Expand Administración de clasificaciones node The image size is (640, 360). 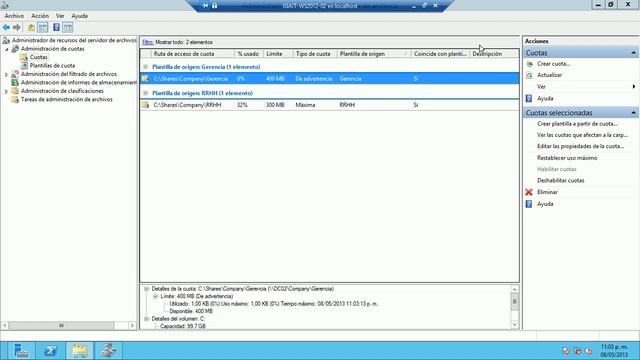(7, 91)
